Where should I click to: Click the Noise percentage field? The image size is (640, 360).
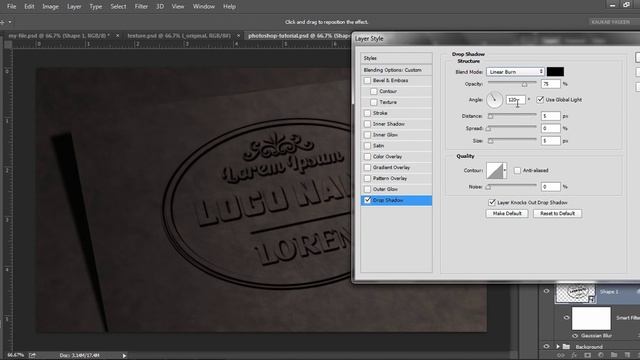[551, 187]
